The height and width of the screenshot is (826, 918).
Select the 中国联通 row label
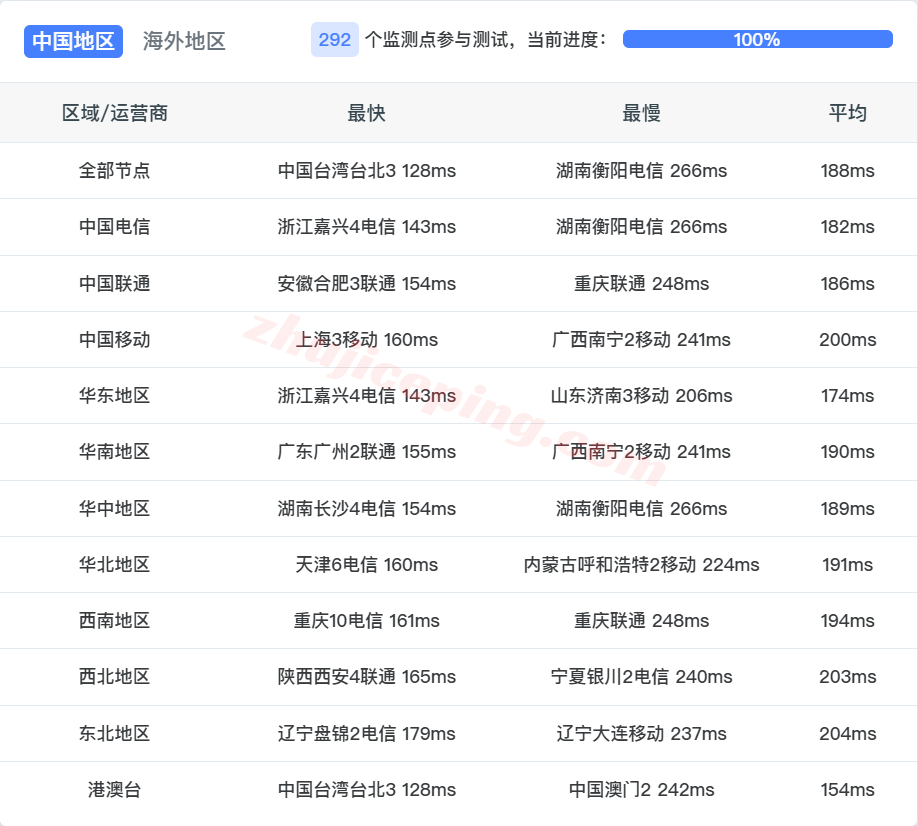point(115,283)
